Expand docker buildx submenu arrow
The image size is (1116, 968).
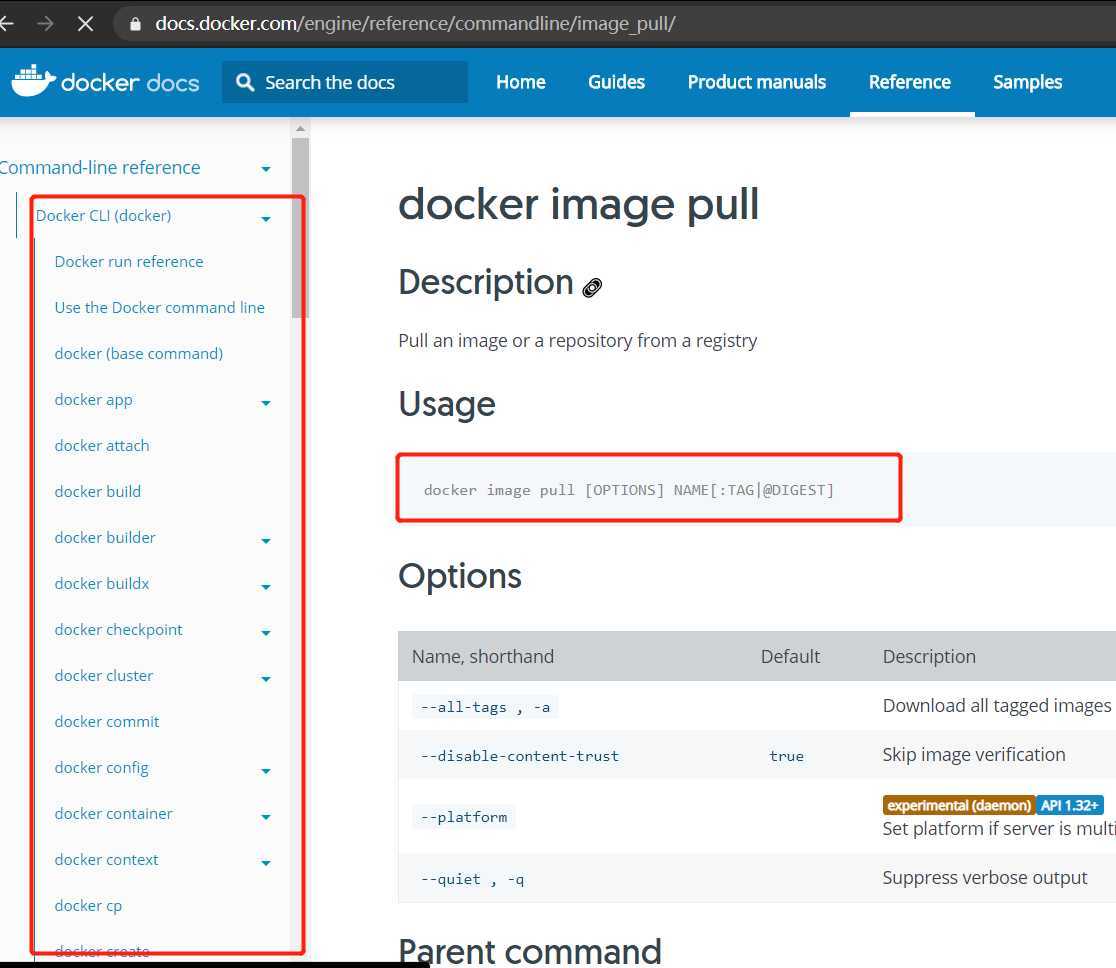click(265, 587)
